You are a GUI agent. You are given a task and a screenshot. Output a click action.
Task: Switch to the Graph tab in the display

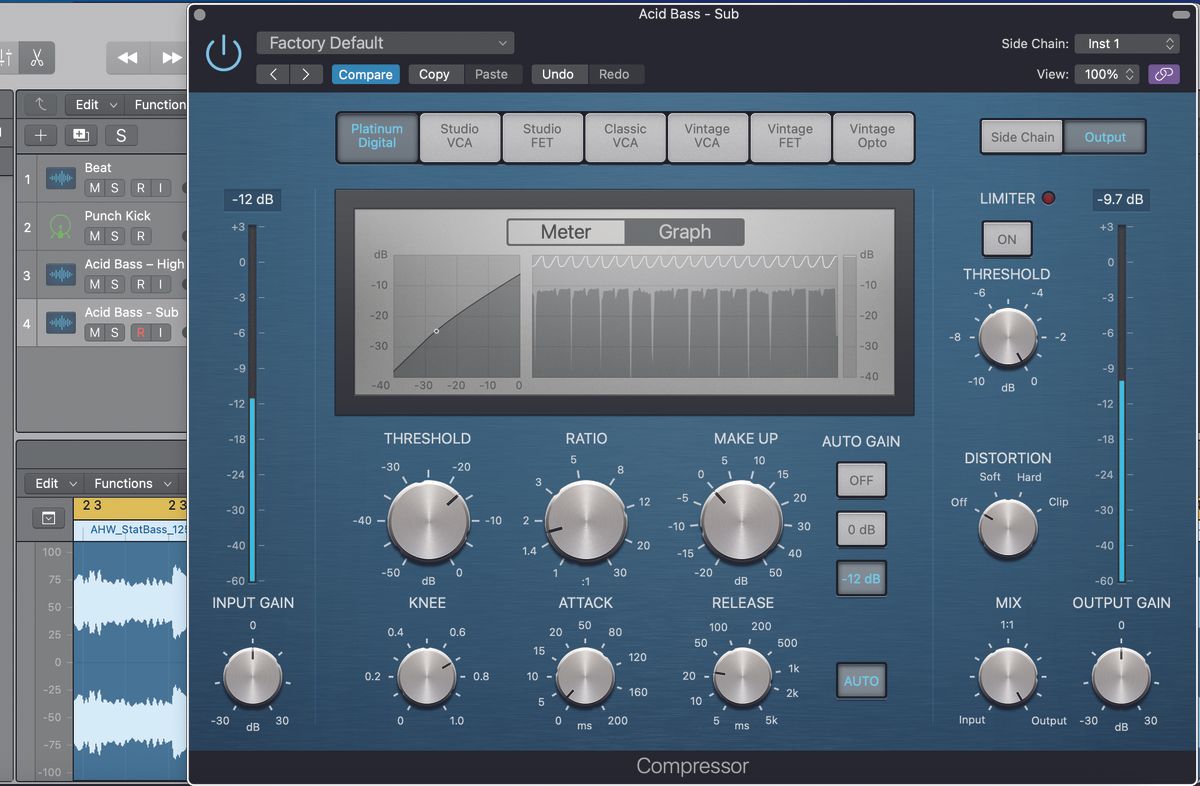685,231
